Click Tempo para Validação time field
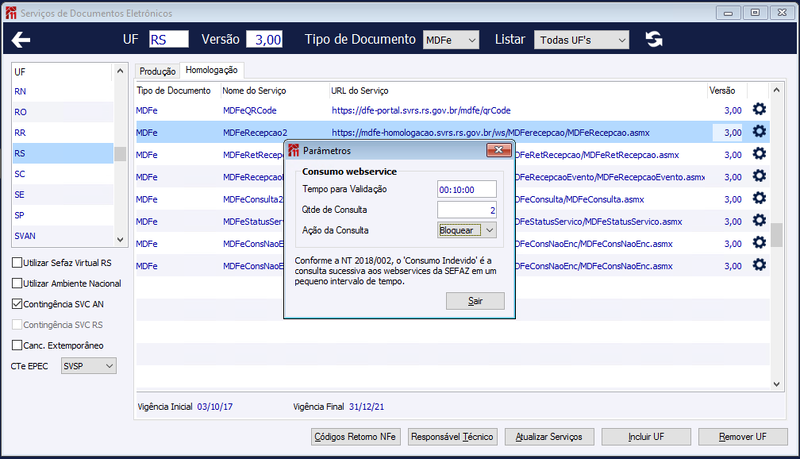 tap(467, 189)
